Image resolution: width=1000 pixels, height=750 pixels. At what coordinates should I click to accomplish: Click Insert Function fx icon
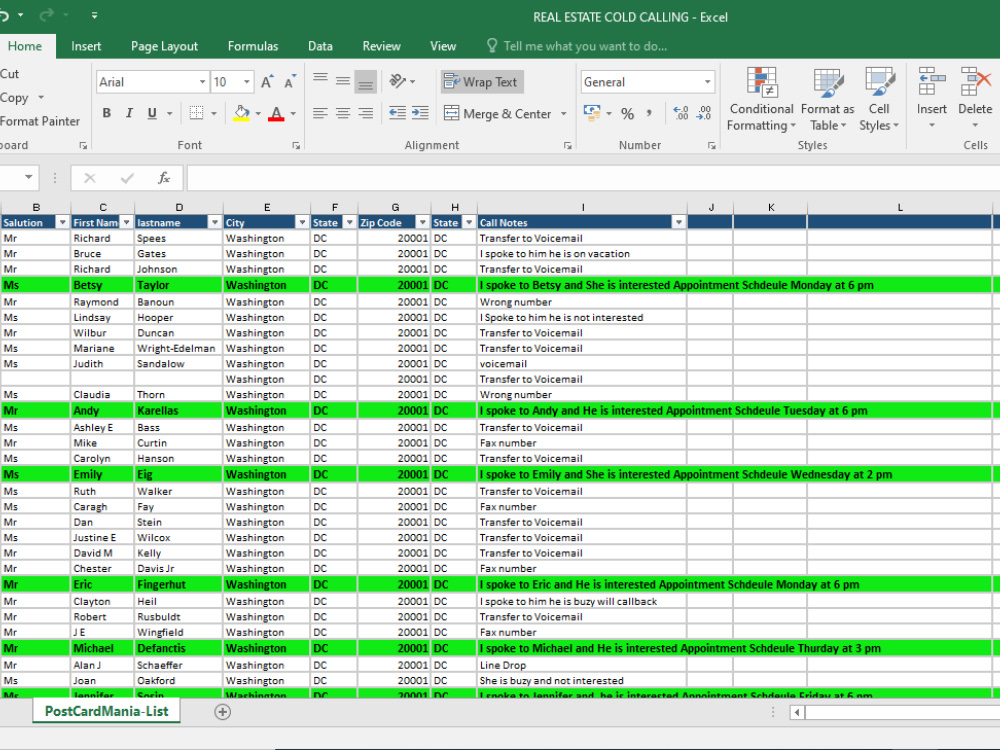point(164,178)
